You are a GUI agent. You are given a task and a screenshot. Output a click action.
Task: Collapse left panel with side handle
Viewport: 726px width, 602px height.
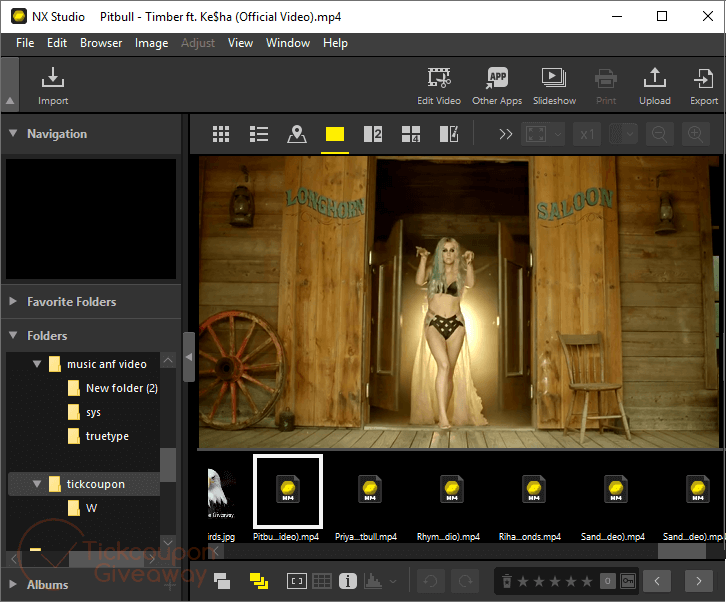[x=188, y=357]
